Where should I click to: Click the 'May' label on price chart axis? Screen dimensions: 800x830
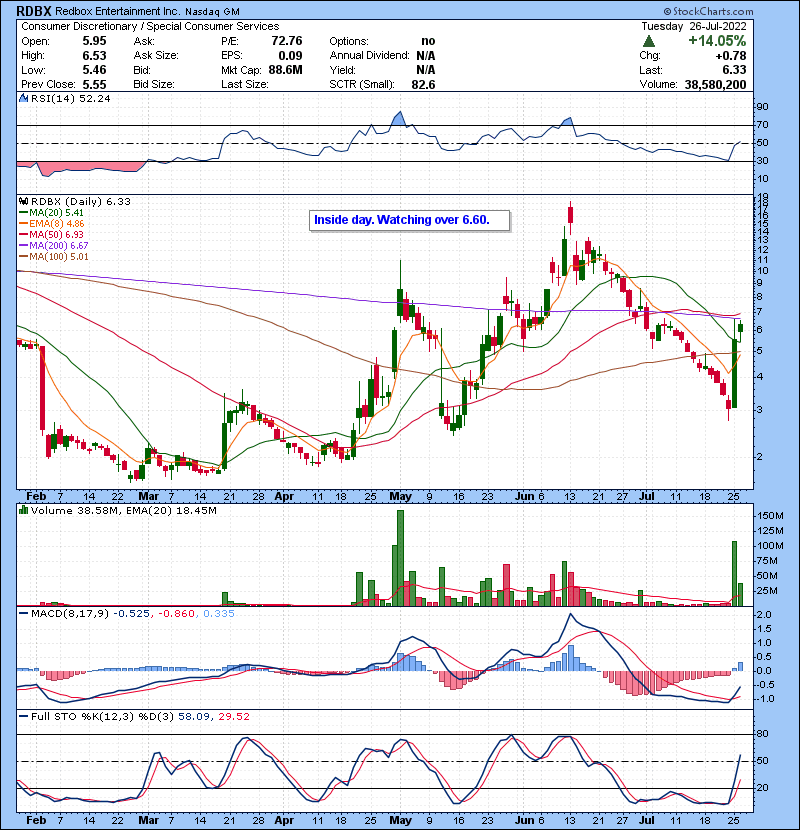pyautogui.click(x=400, y=497)
